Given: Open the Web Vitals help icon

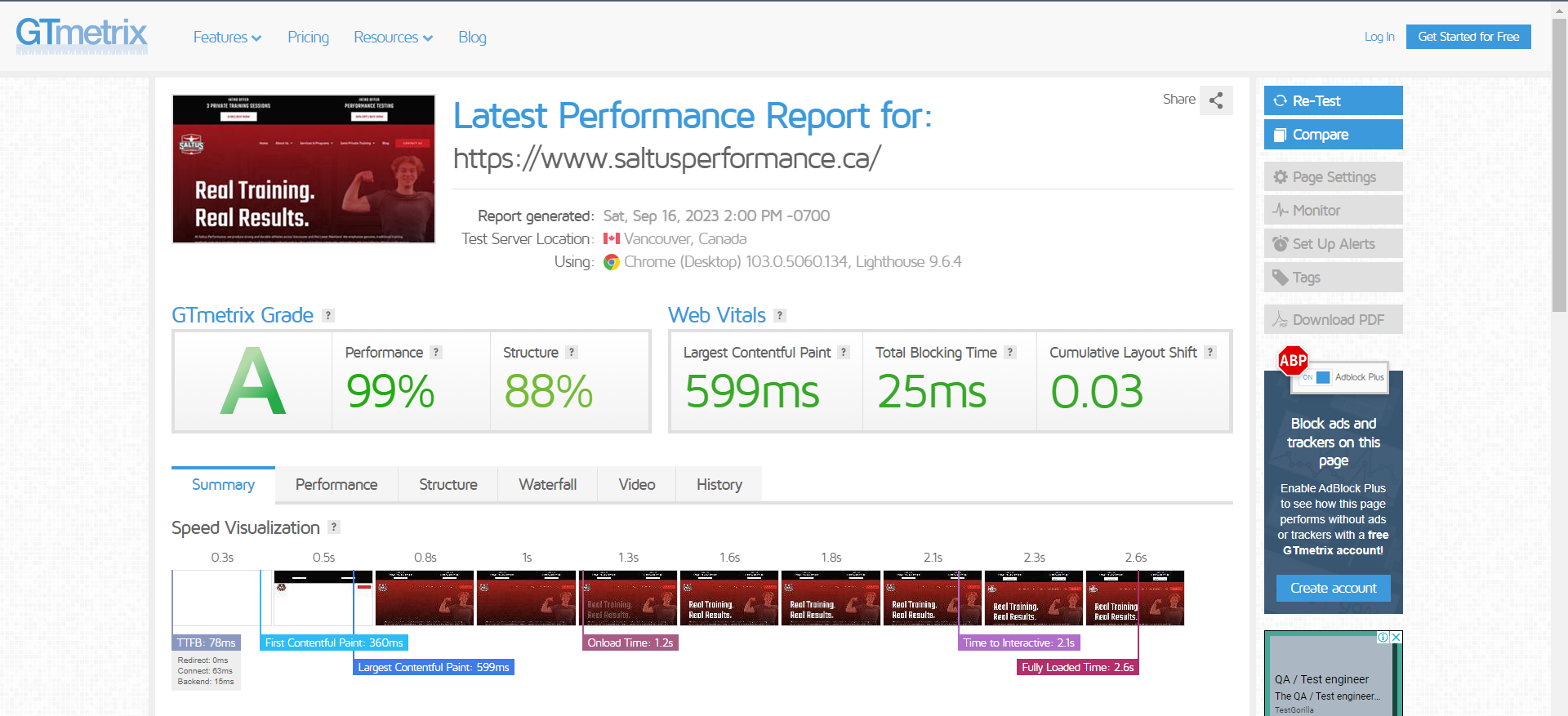Looking at the screenshot, I should 780,315.
